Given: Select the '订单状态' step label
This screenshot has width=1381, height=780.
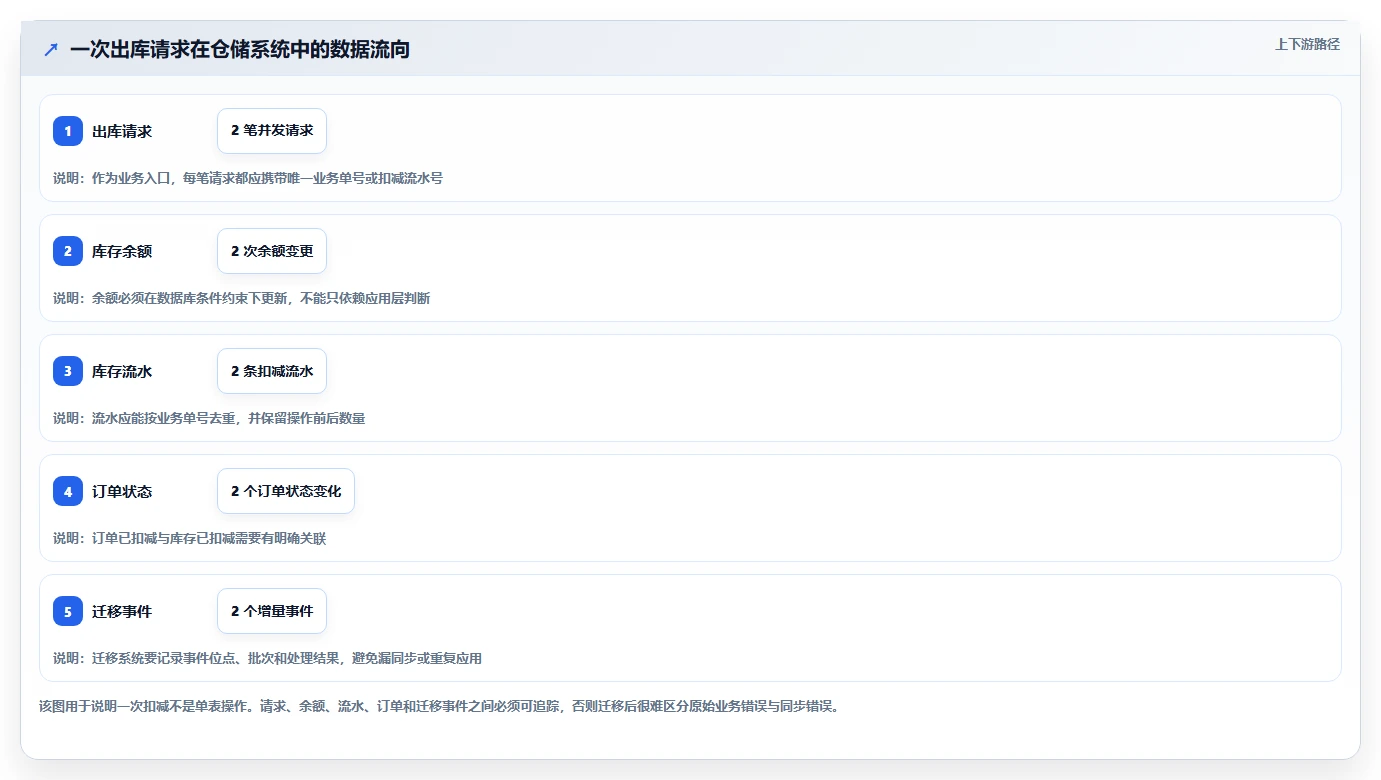Looking at the screenshot, I should (122, 491).
